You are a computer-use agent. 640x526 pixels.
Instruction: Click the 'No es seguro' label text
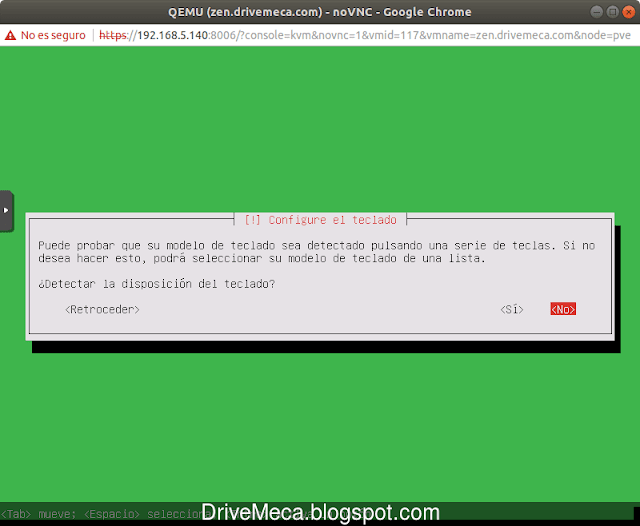[x=53, y=36]
